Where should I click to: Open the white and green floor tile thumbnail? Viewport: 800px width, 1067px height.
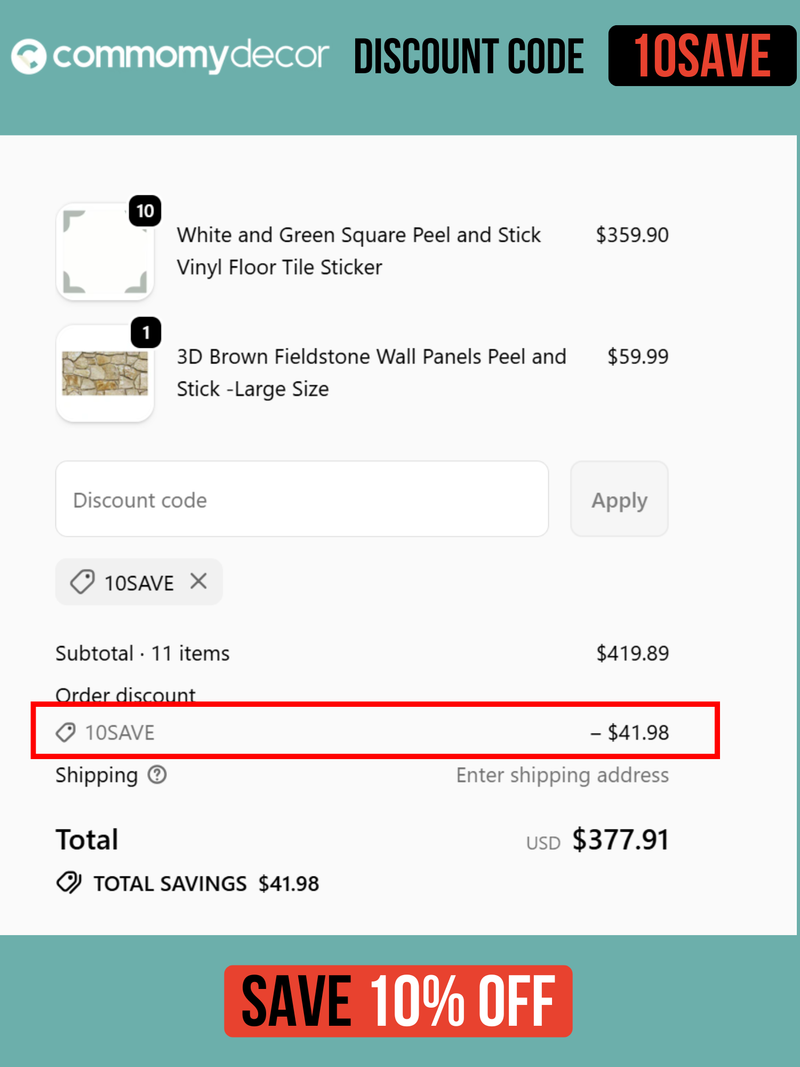[105, 252]
